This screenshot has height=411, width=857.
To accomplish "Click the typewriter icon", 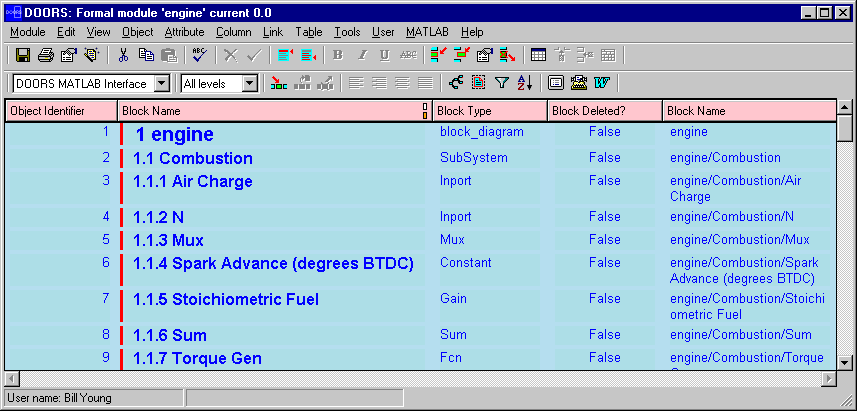I will [579, 83].
